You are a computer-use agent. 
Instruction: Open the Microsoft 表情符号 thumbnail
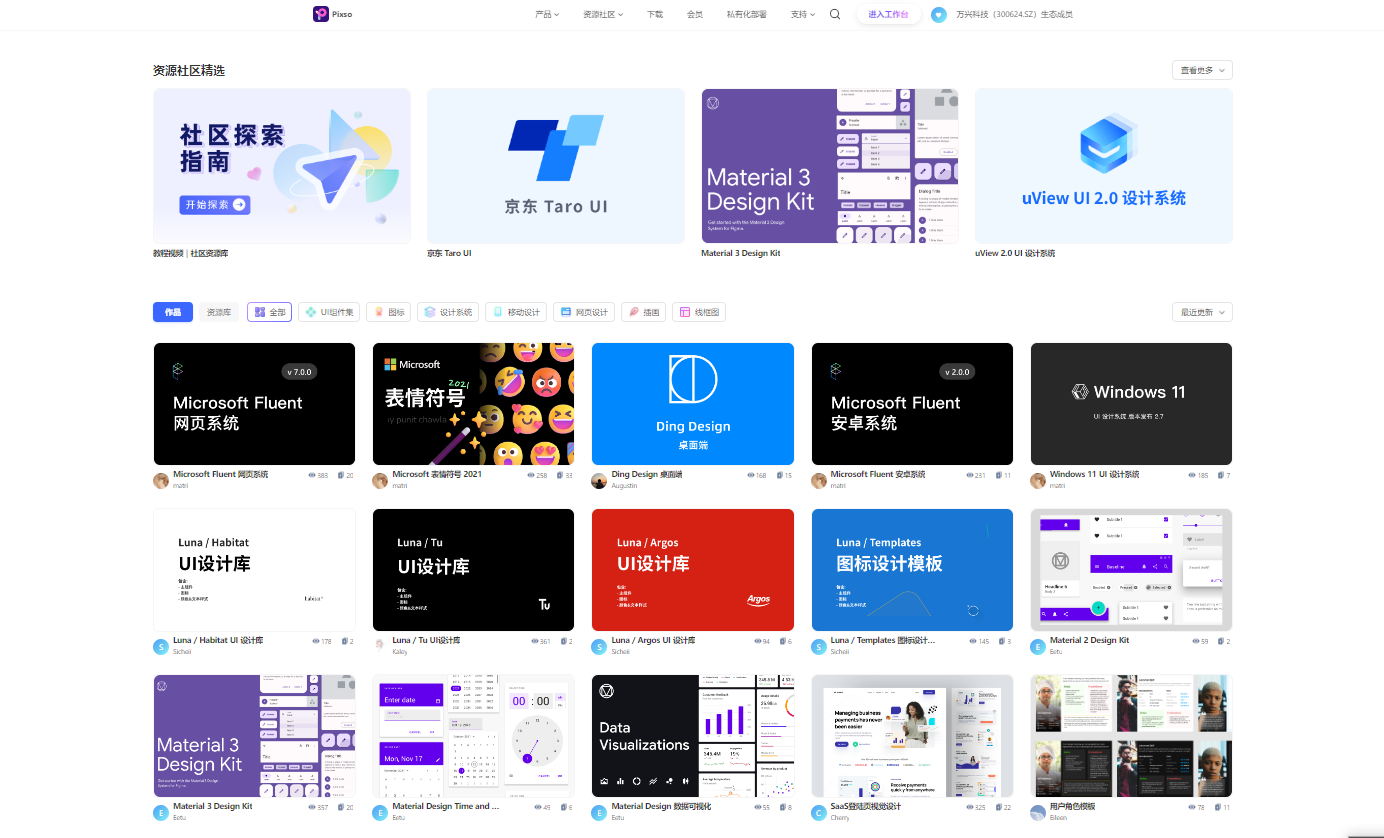473,404
